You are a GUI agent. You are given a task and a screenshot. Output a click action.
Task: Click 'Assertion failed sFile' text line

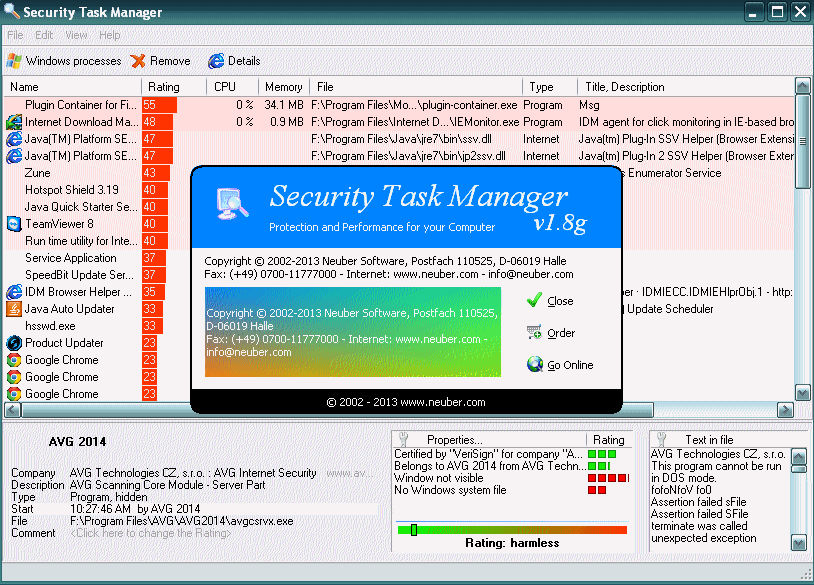coord(699,502)
